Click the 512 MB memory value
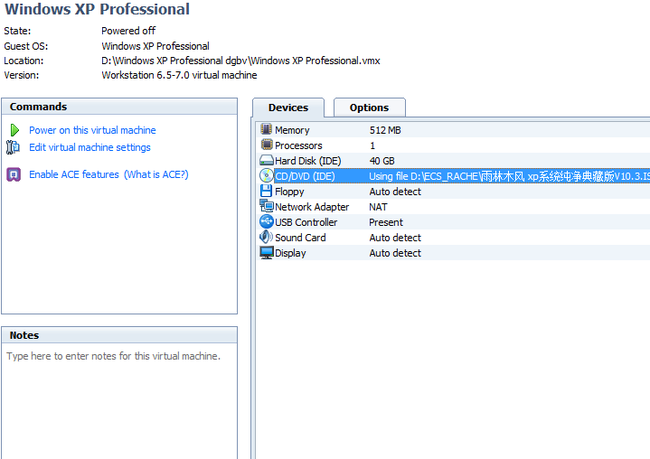The width and height of the screenshot is (650, 459). pos(385,130)
